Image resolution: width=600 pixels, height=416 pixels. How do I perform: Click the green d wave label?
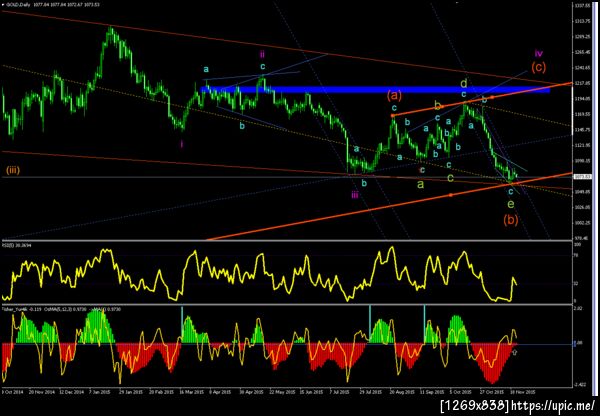[x=463, y=83]
